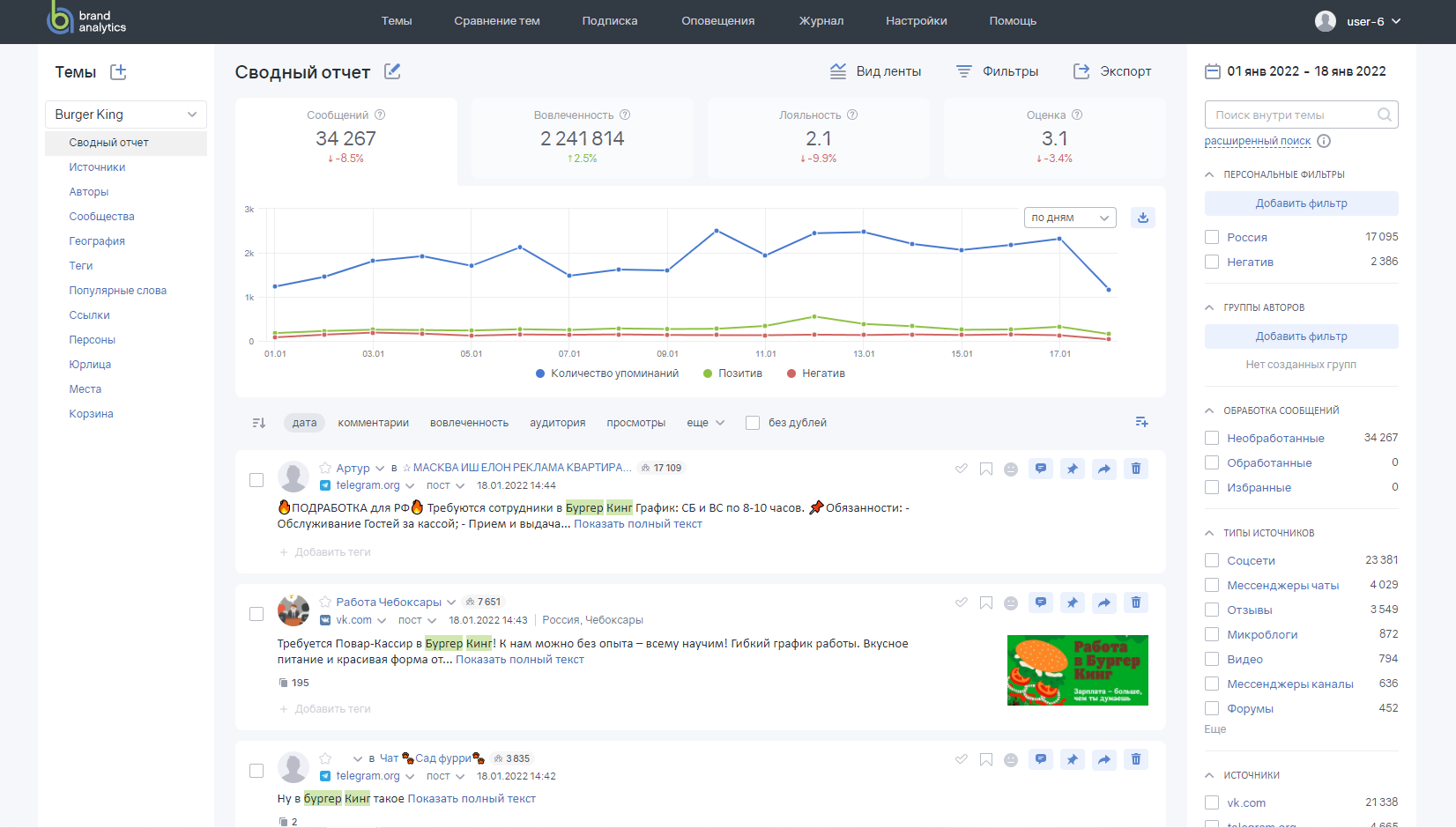Delete Артур's post with the trash icon
This screenshot has width=1456, height=828.
(1136, 469)
